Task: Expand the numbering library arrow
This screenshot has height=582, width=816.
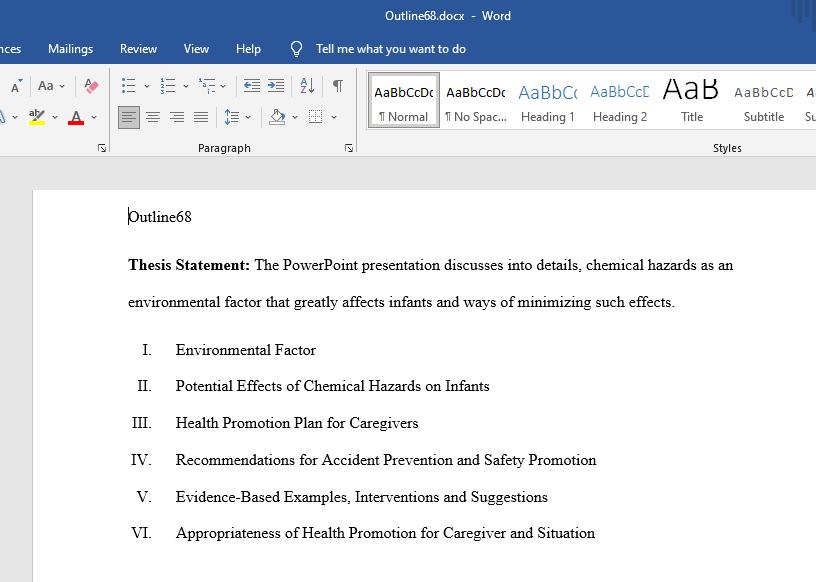Action: pyautogui.click(x=186, y=86)
